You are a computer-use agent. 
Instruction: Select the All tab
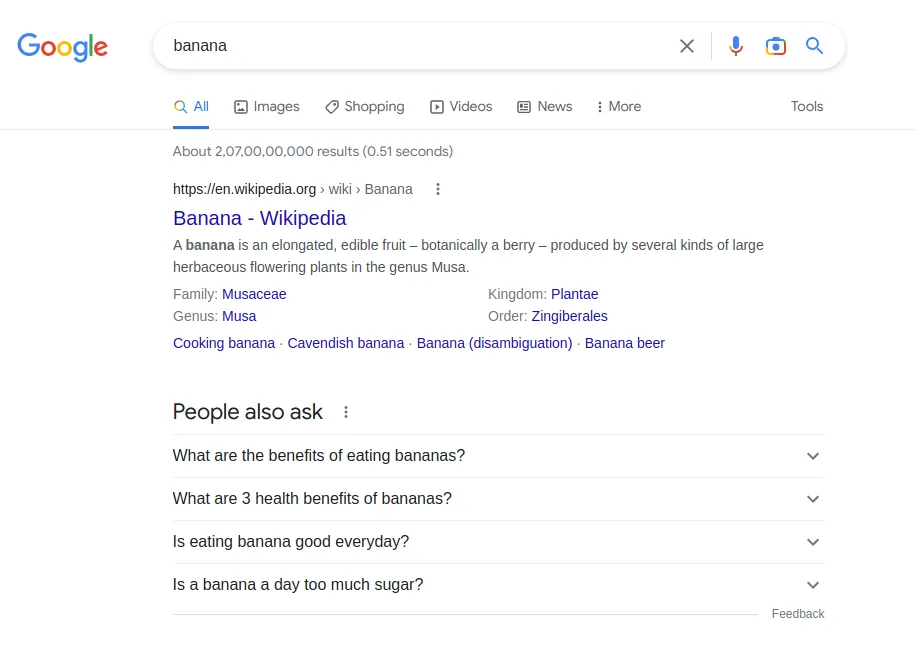(191, 106)
